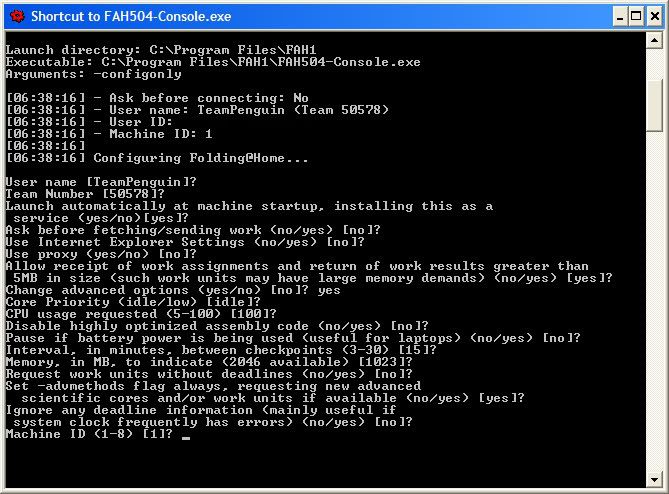This screenshot has height=494, width=669.
Task: Click the vertical scrollbar thumb
Action: [x=654, y=106]
